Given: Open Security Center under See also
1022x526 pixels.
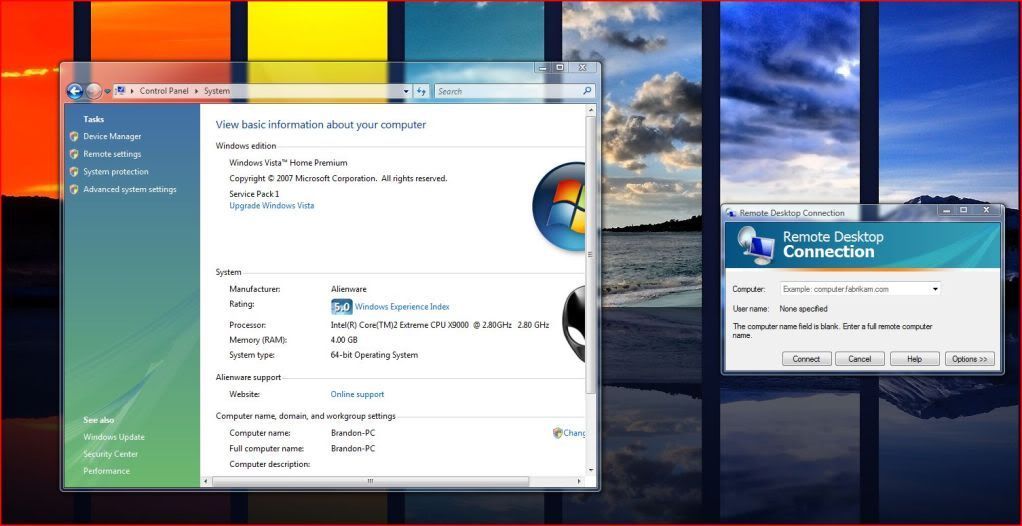Looking at the screenshot, I should [111, 454].
